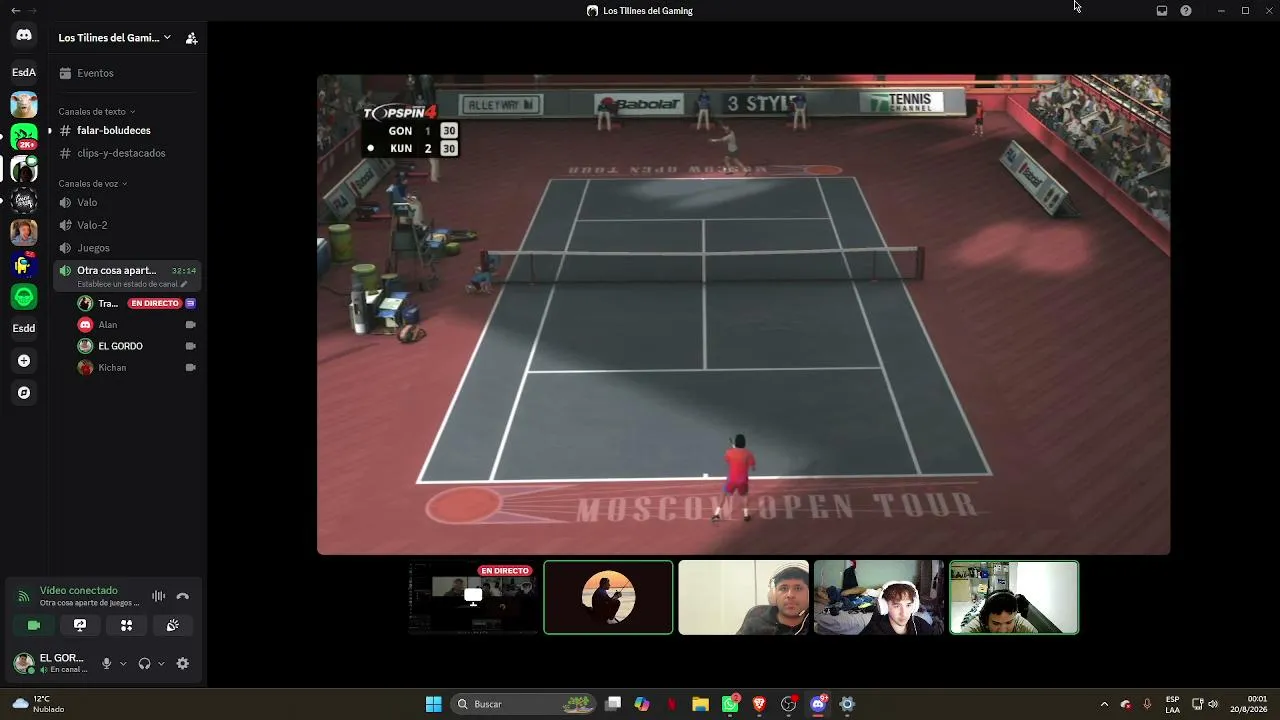This screenshot has height=720, width=1280.
Task: Open File Explorer from the taskbar
Action: (x=700, y=704)
